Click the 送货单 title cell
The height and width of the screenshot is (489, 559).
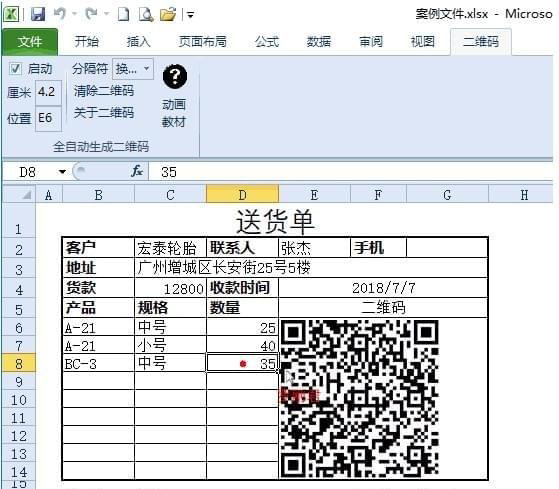275,221
